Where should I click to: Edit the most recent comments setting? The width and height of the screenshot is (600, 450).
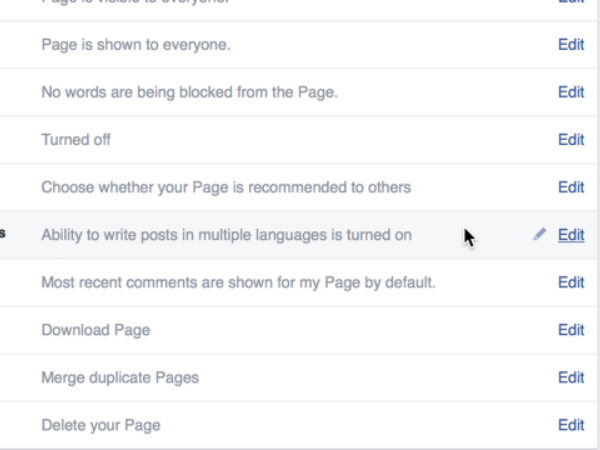[x=571, y=282]
